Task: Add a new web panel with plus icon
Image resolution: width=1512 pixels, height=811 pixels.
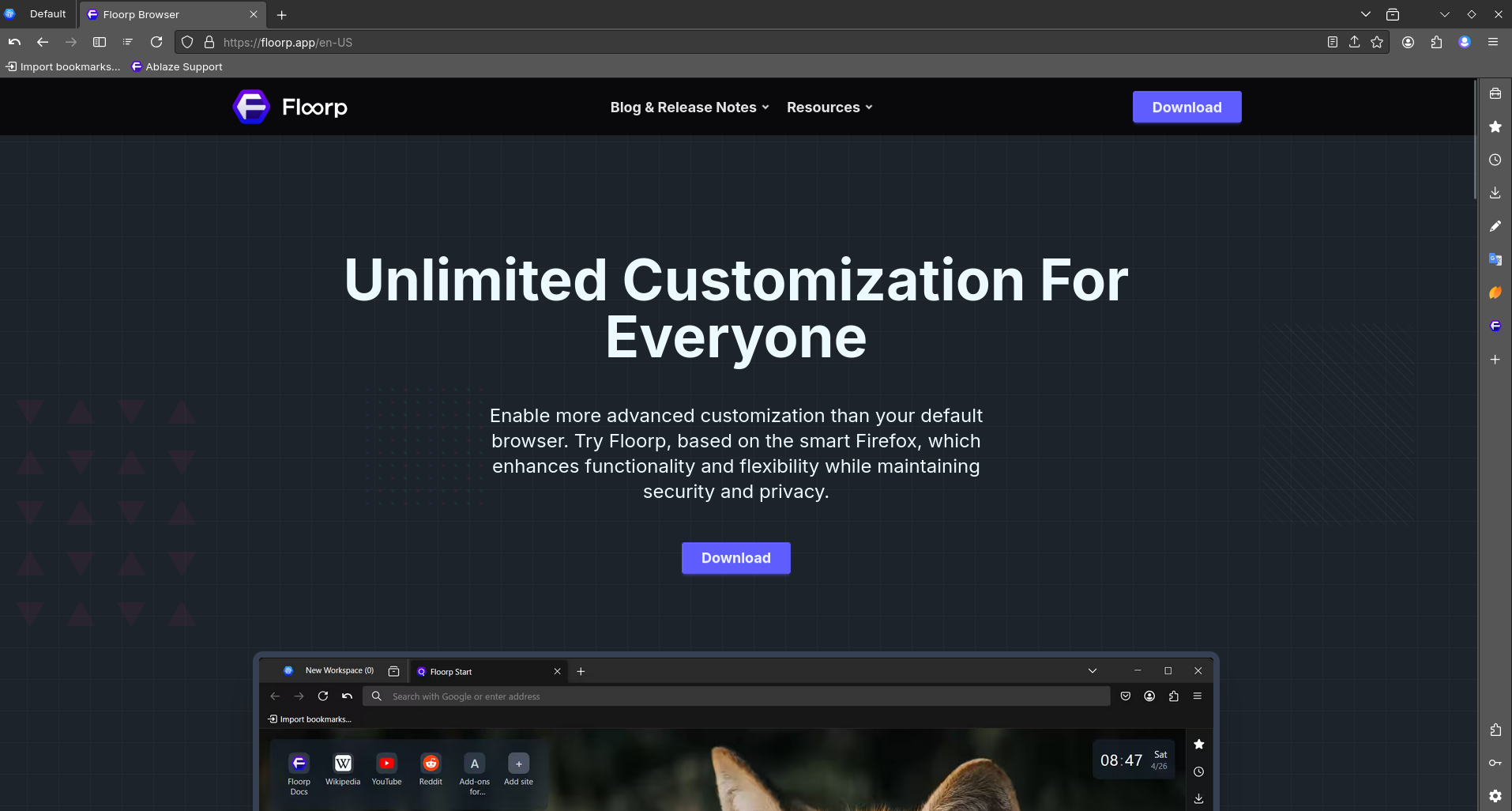Action: click(x=1495, y=359)
